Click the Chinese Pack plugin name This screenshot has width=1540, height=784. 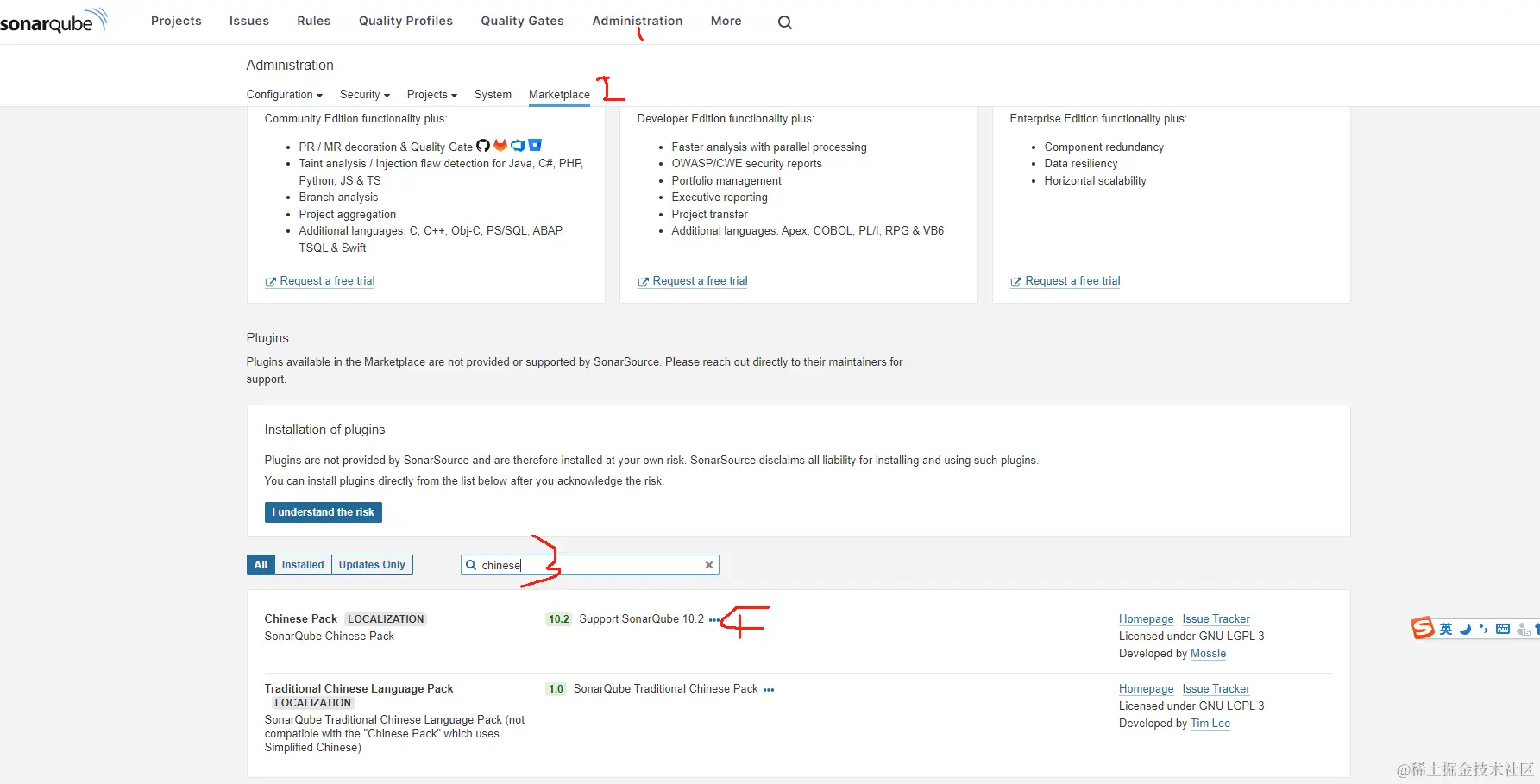pyautogui.click(x=300, y=619)
